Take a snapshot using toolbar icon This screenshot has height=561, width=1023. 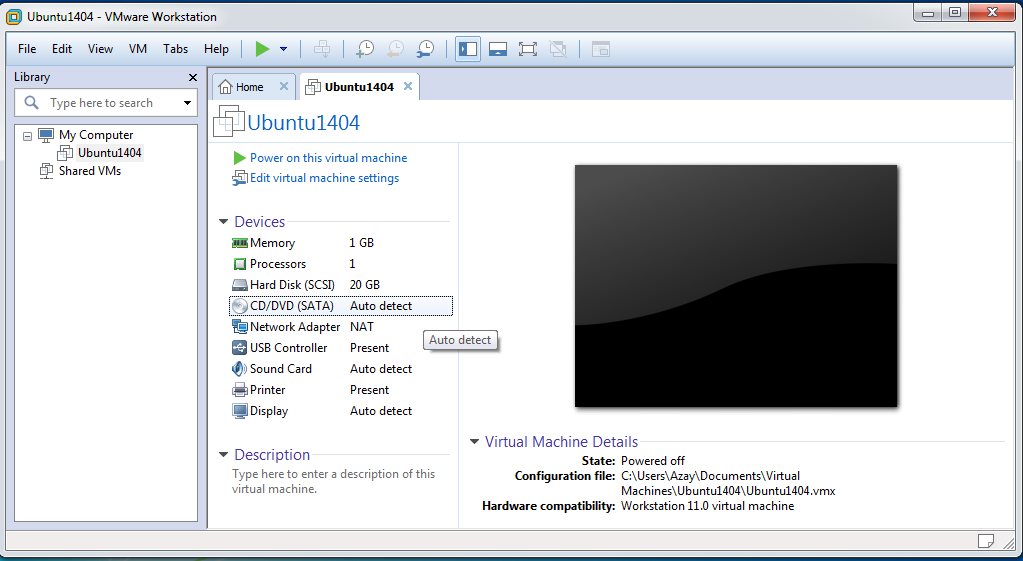[365, 49]
